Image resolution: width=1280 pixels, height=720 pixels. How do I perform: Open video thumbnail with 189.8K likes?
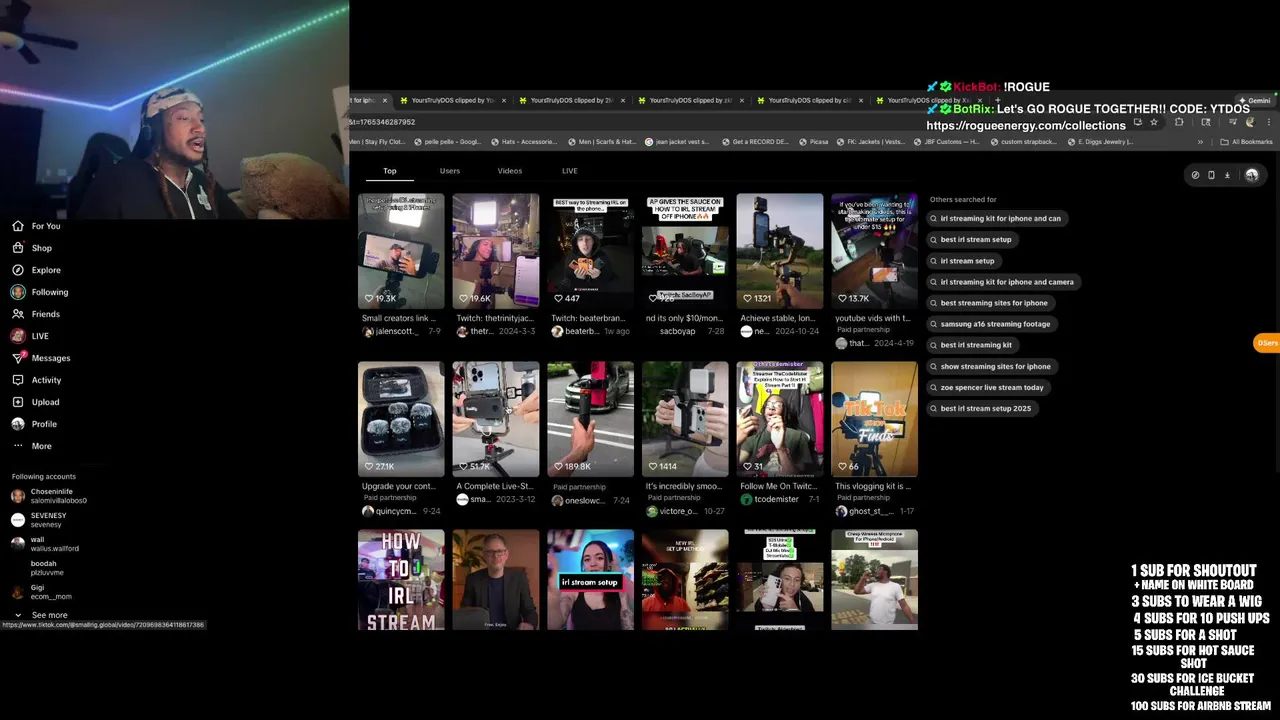pyautogui.click(x=590, y=419)
